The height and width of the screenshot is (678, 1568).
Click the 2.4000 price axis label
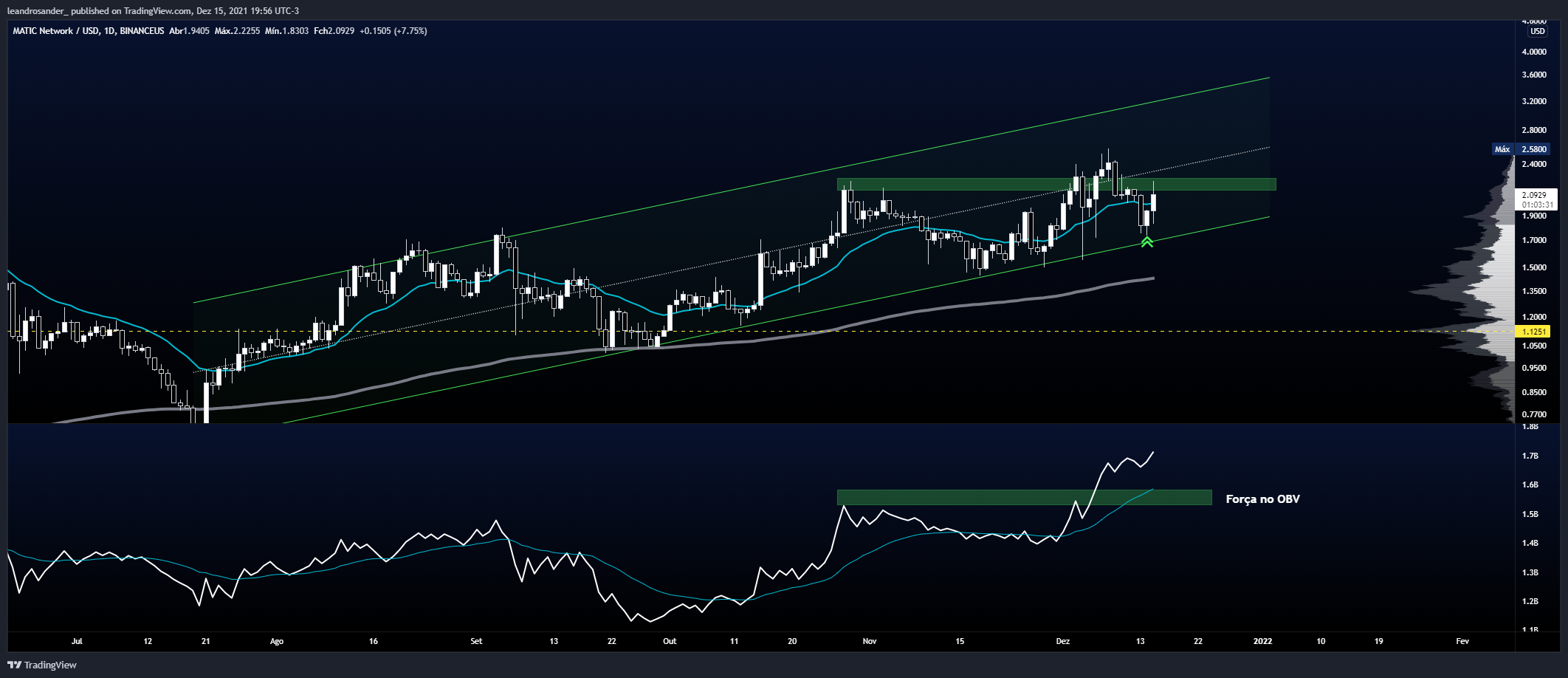[x=1534, y=164]
